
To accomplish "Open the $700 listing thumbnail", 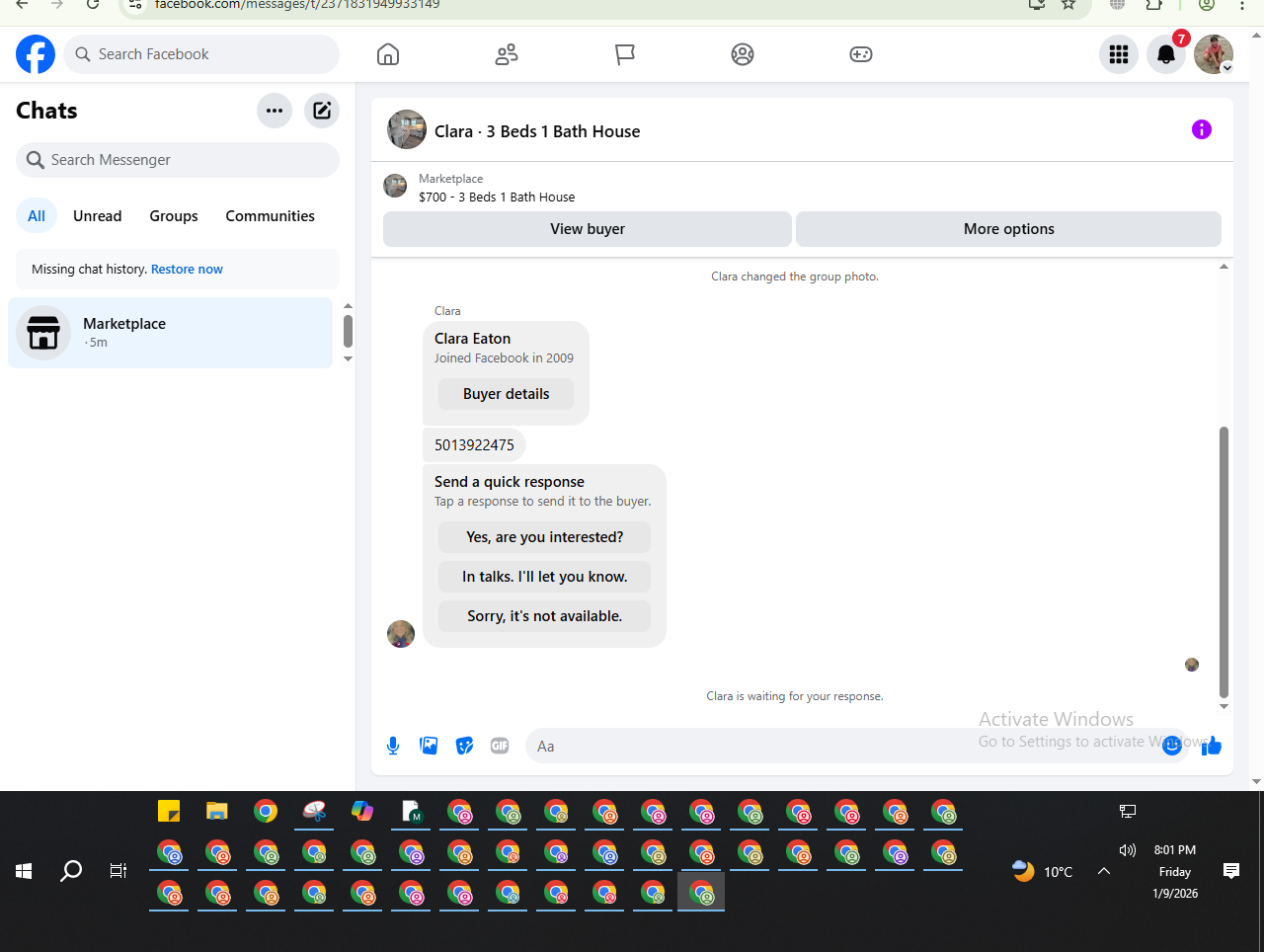I will point(395,186).
